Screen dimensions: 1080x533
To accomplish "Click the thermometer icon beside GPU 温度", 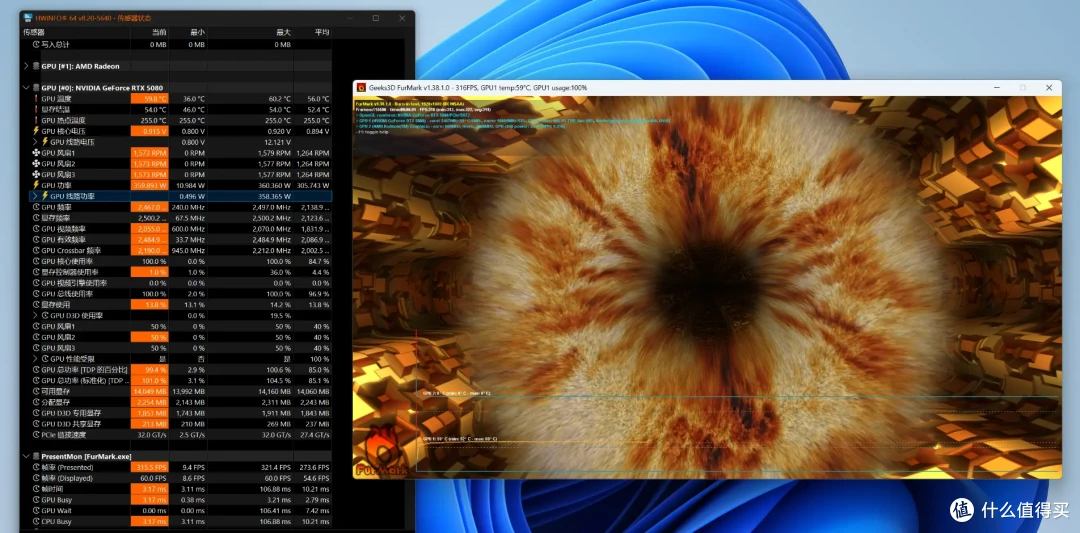I will coord(36,98).
